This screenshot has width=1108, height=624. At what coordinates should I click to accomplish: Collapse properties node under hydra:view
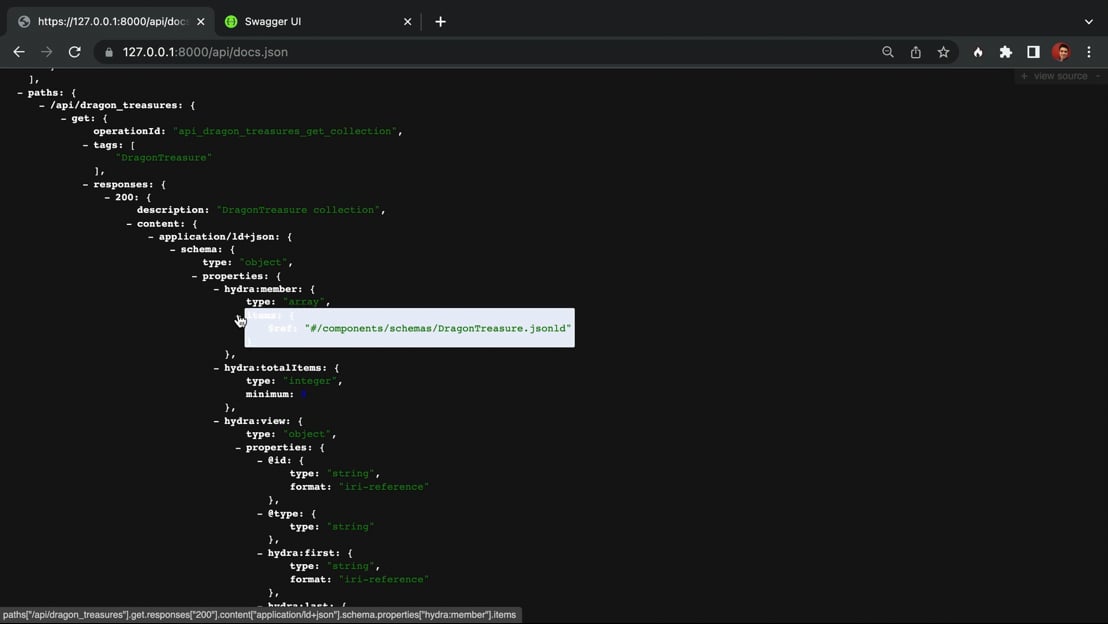(x=239, y=448)
